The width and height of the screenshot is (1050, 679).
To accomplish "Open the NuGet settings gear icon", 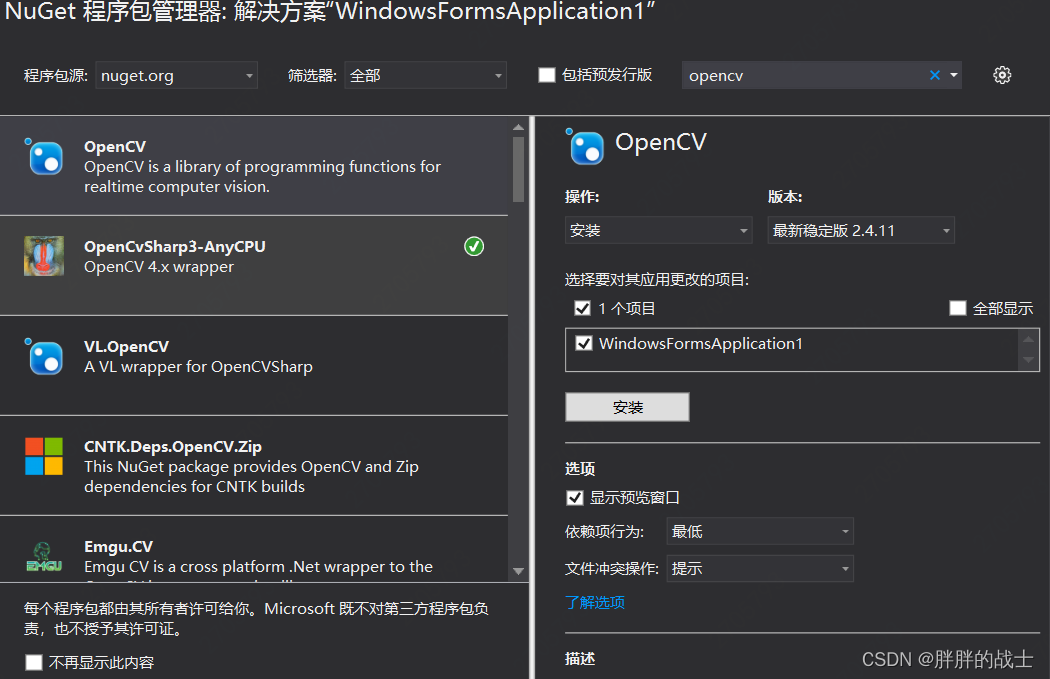I will click(1002, 75).
